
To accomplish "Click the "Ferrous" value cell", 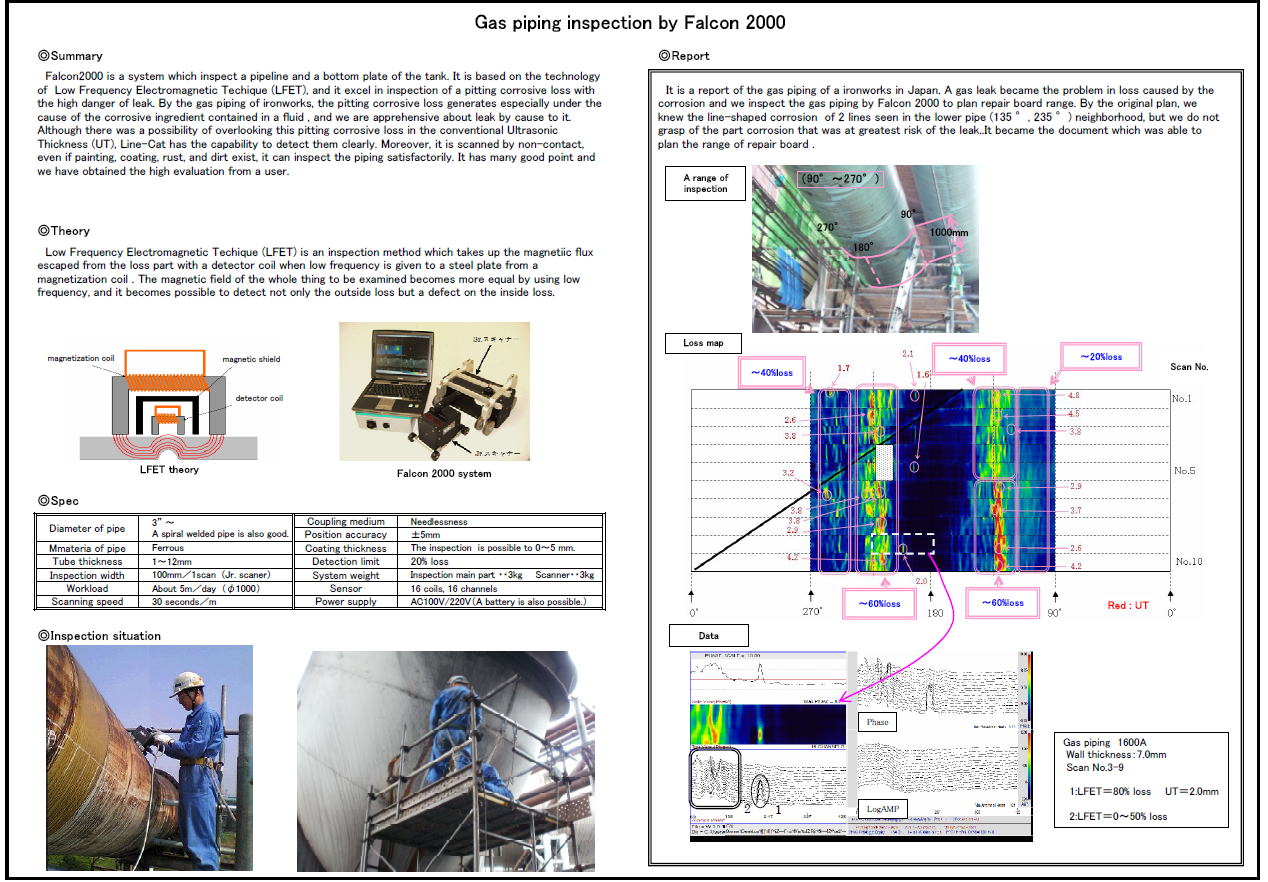I will click(x=216, y=548).
